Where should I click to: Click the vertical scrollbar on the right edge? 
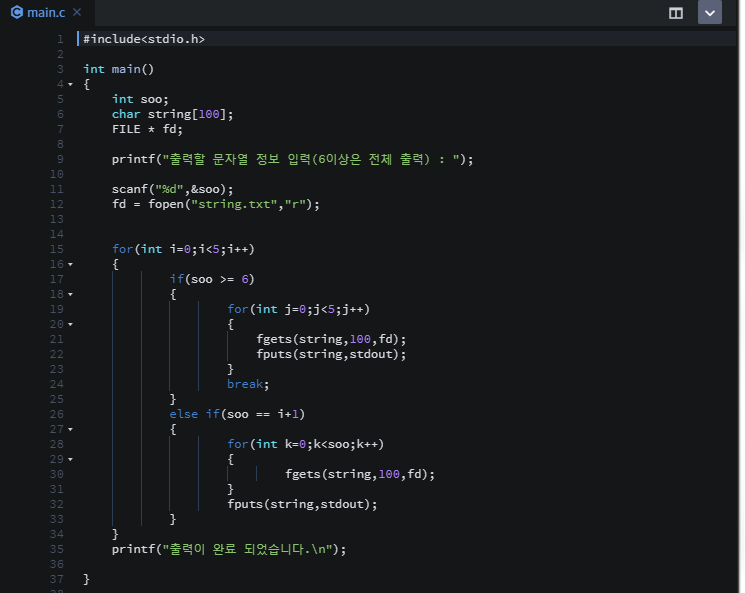[741, 296]
